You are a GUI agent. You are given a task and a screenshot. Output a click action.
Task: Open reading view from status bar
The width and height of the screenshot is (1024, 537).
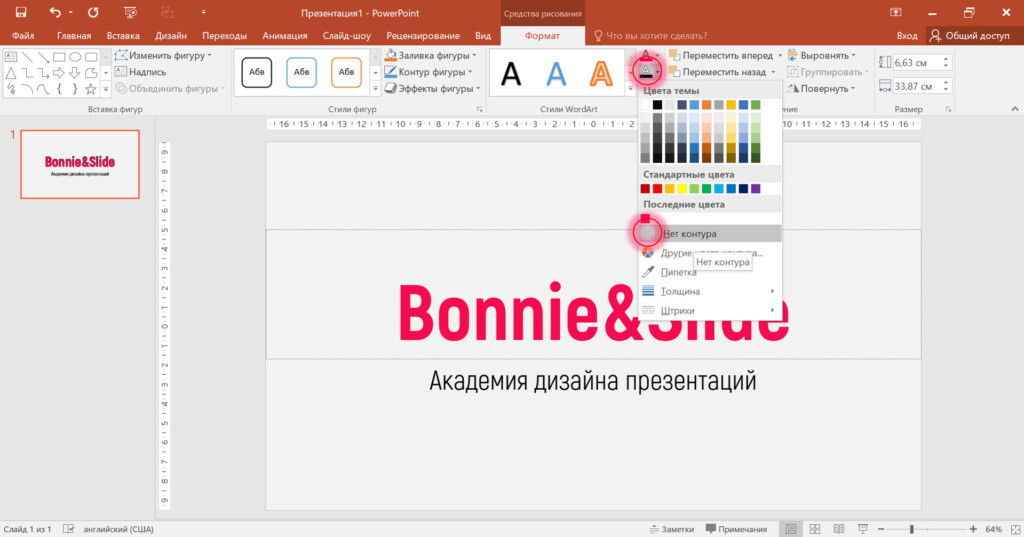point(839,529)
